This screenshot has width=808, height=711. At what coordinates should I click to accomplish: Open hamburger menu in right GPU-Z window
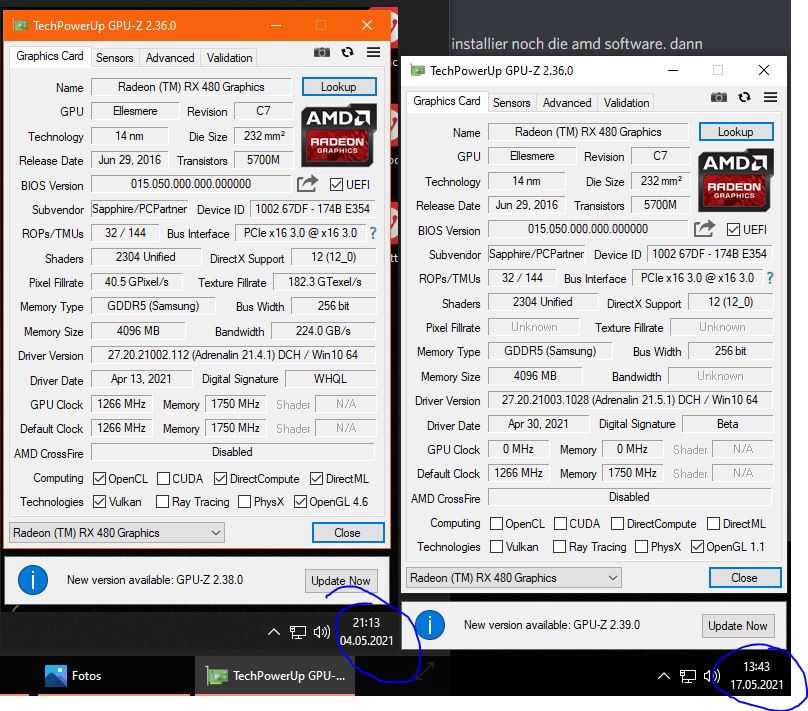click(x=770, y=97)
